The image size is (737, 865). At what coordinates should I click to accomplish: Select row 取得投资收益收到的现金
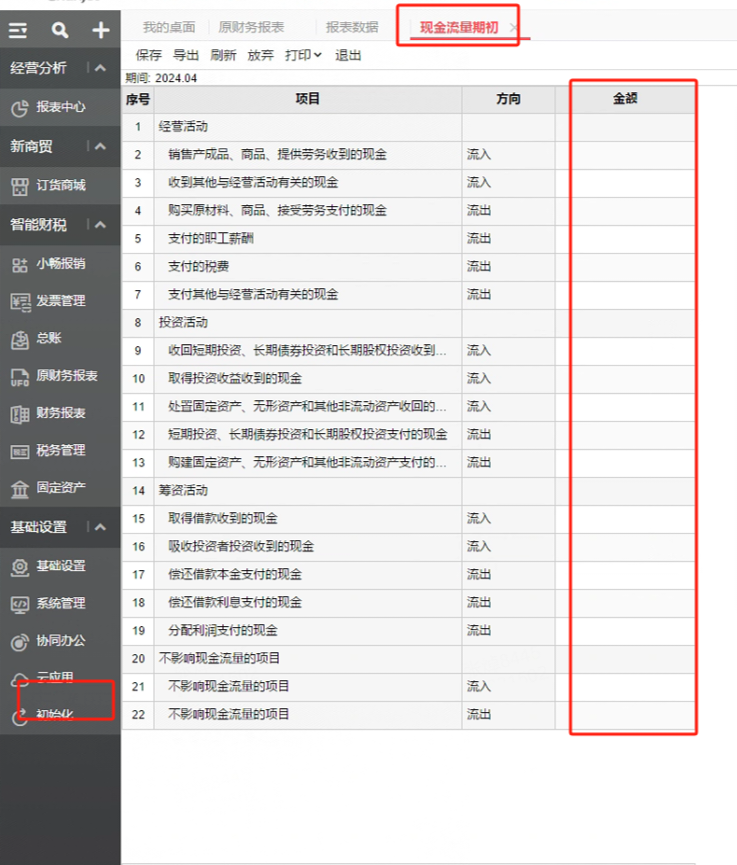409,379
